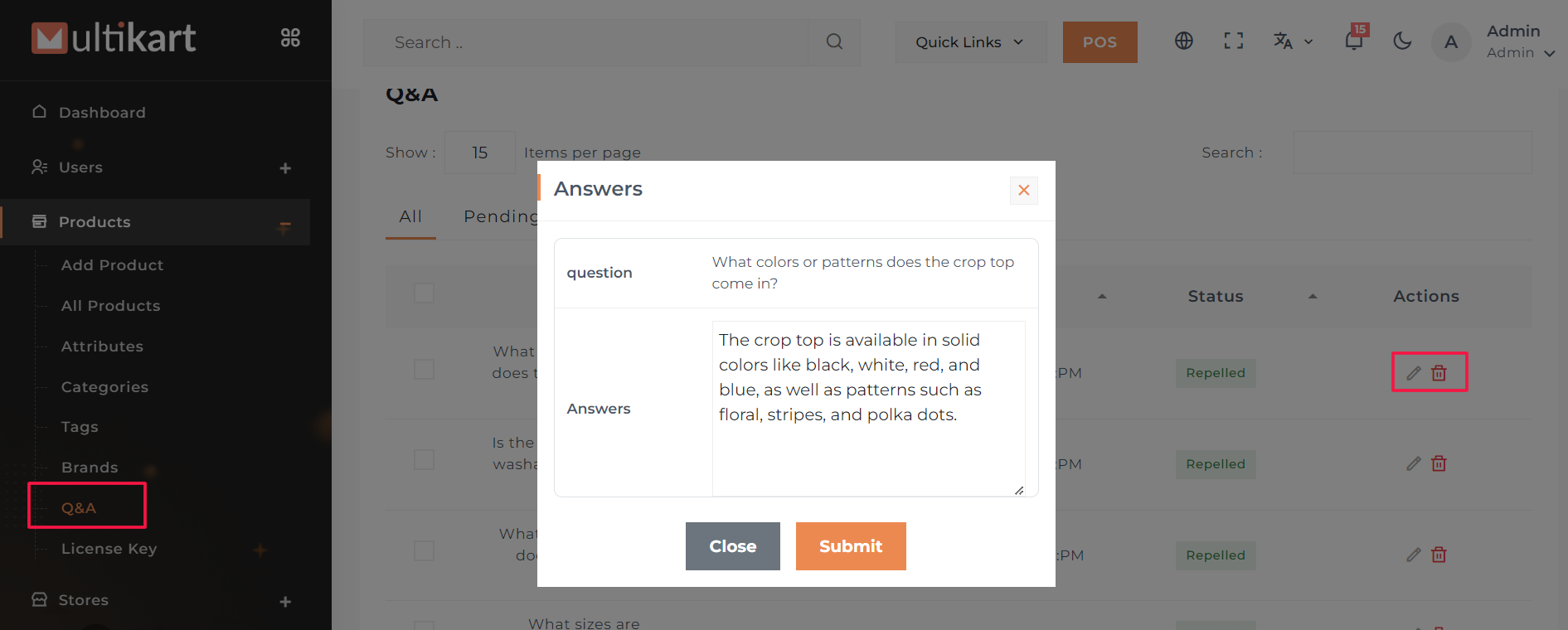Screen dimensions: 1568x630
Task: Open All Products in sidebar
Action: [110, 306]
